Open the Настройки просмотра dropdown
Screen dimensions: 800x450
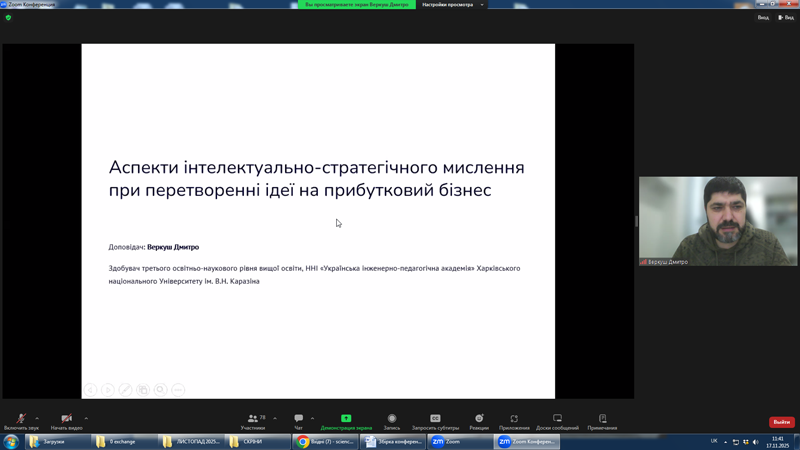click(451, 5)
